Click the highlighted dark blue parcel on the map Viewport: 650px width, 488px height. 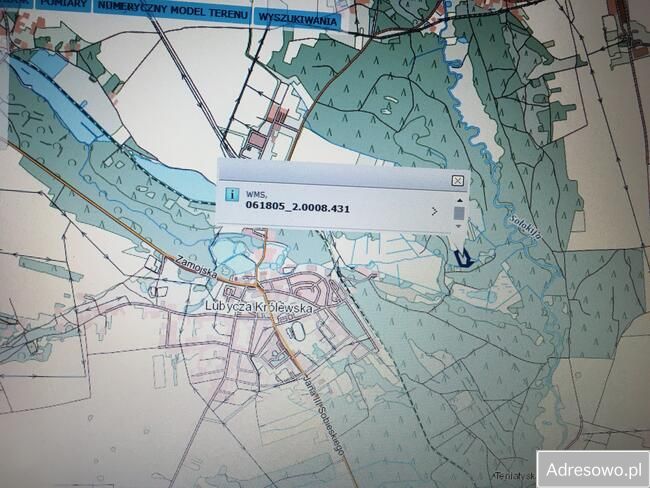(x=464, y=257)
